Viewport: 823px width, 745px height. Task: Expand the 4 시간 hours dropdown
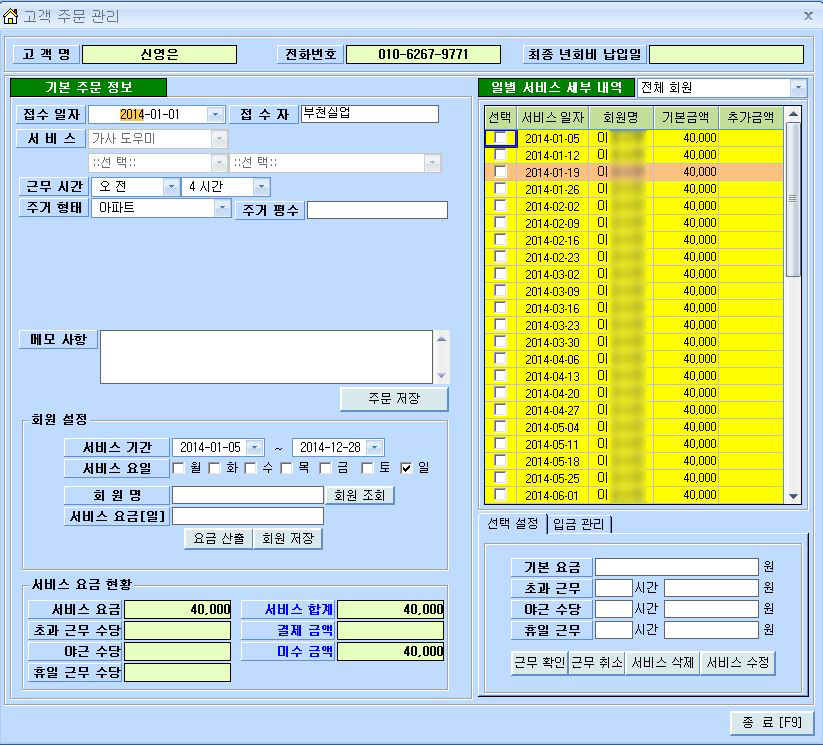click(x=261, y=187)
